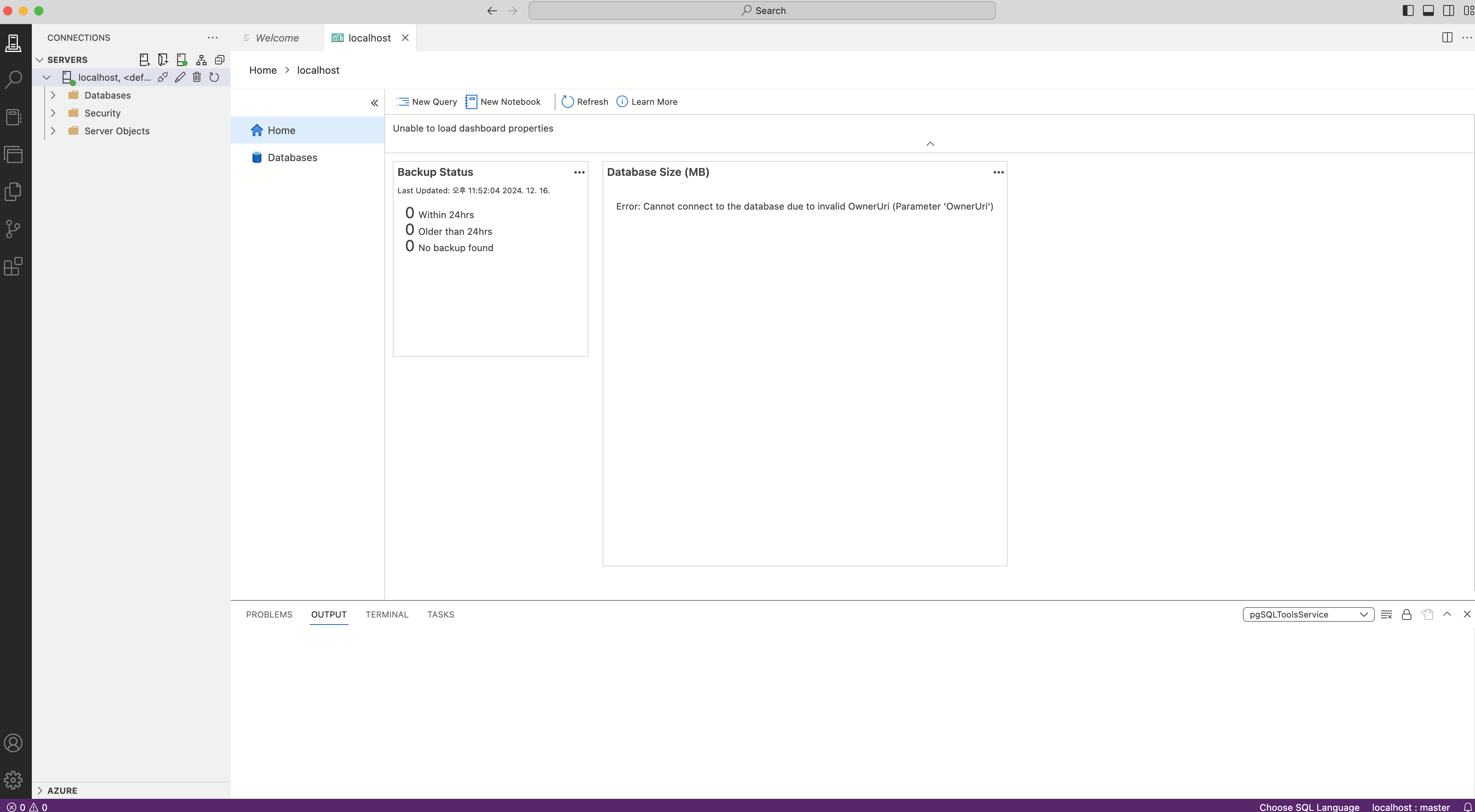Click edit connection pencil icon
This screenshot has width=1475, height=812.
[180, 77]
